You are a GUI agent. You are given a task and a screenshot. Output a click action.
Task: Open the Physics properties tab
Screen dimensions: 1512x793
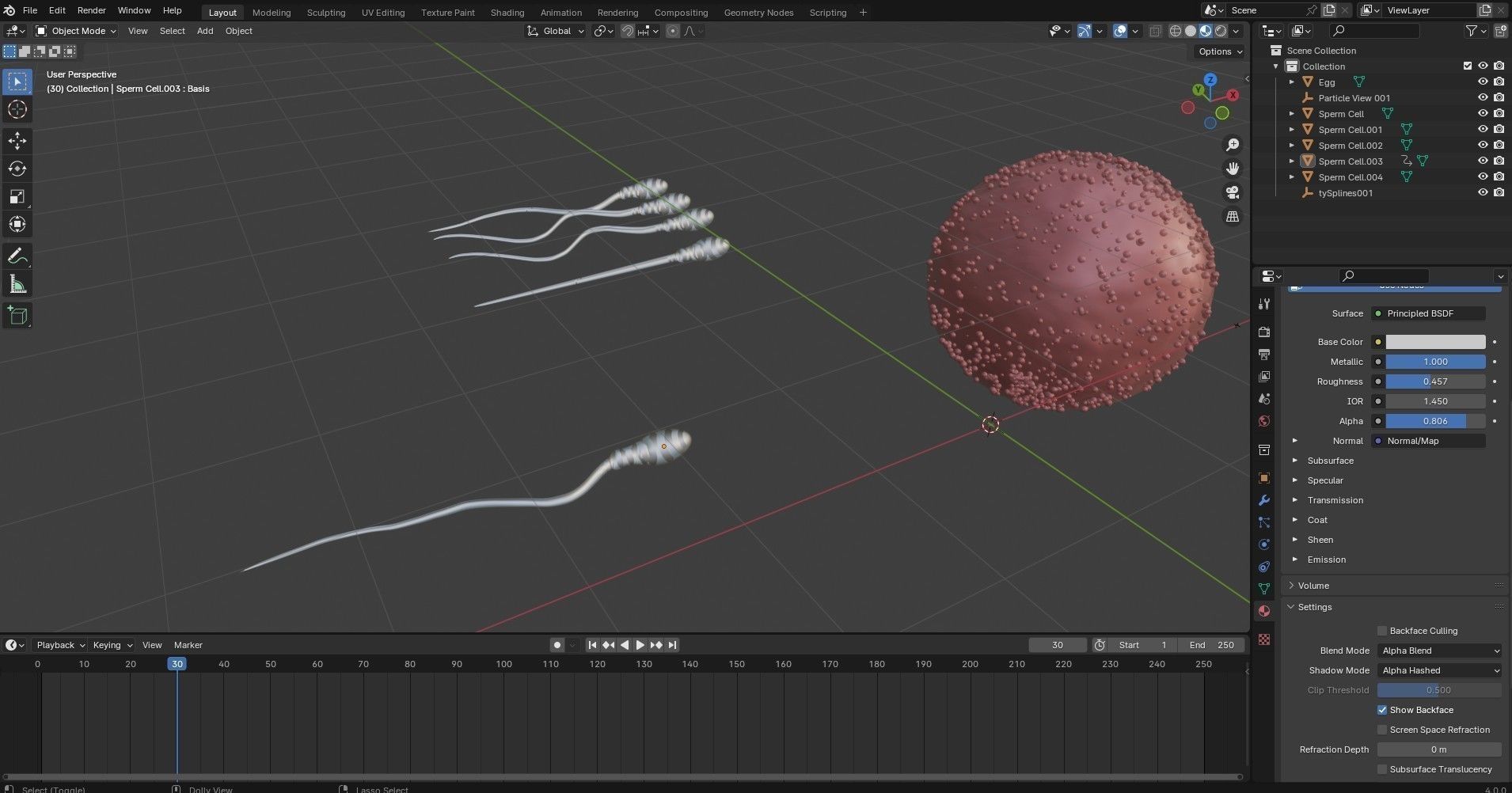tap(1264, 544)
